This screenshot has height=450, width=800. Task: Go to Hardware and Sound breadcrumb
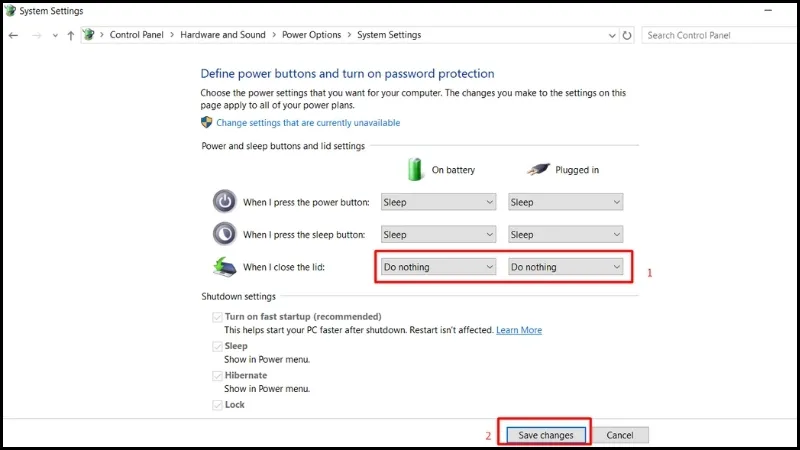click(x=223, y=35)
